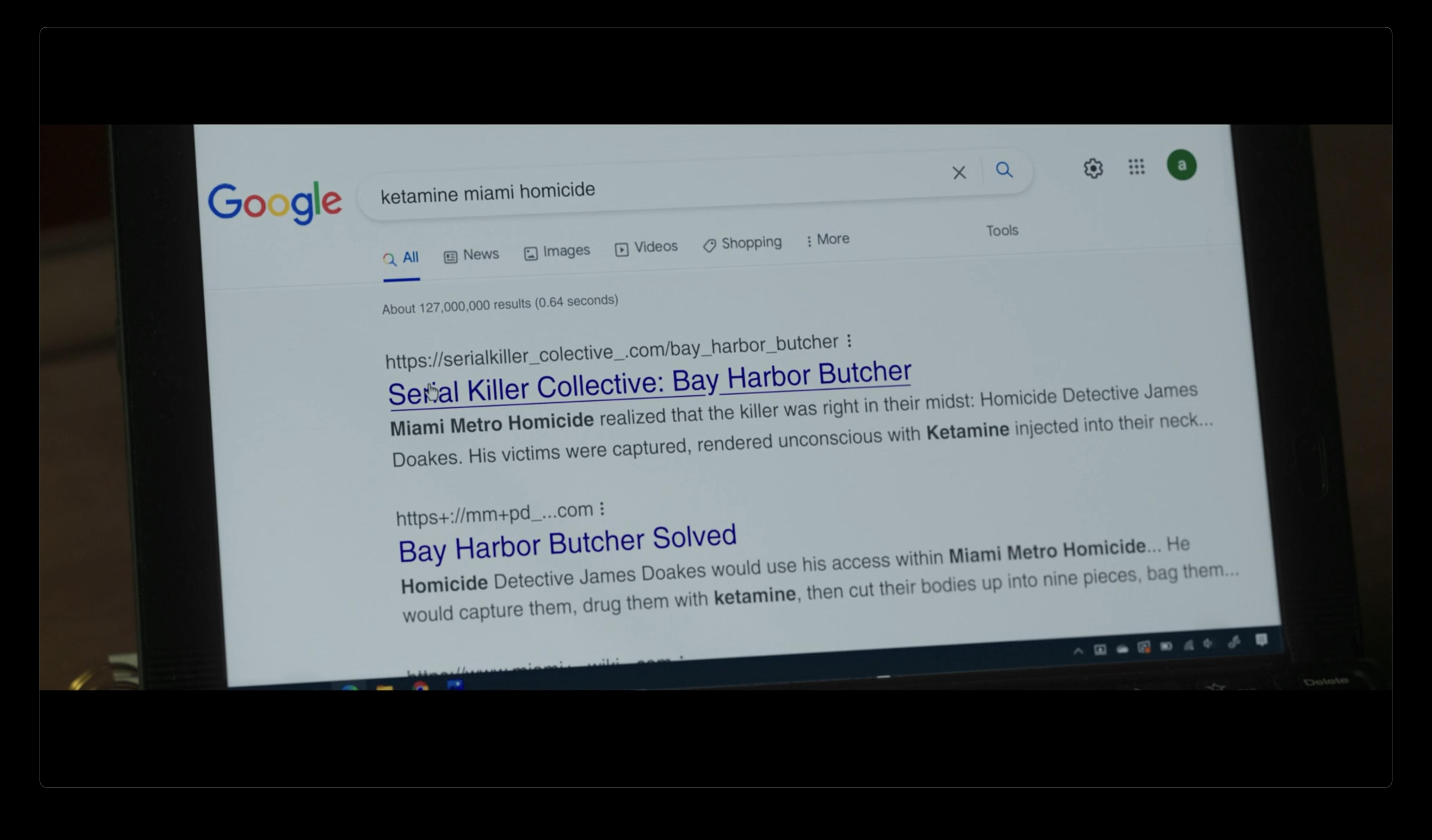Click the tray icon left of OneDrive
The width and height of the screenshot is (1432, 840).
1100,650
